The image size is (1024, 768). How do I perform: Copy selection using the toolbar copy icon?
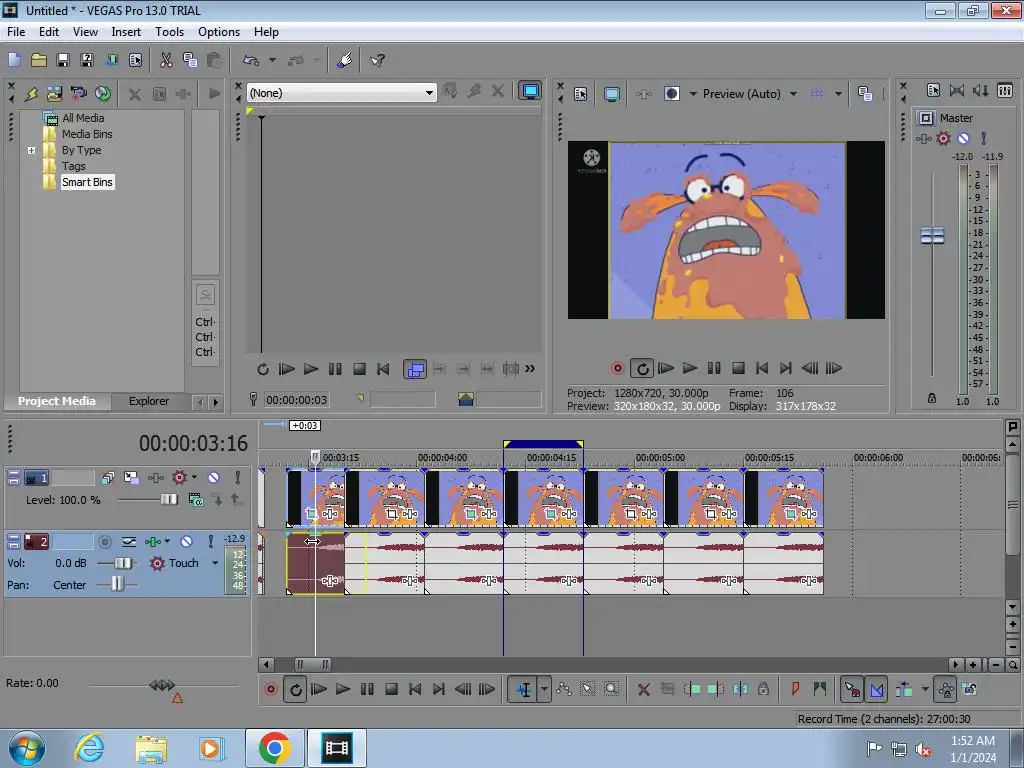(190, 60)
